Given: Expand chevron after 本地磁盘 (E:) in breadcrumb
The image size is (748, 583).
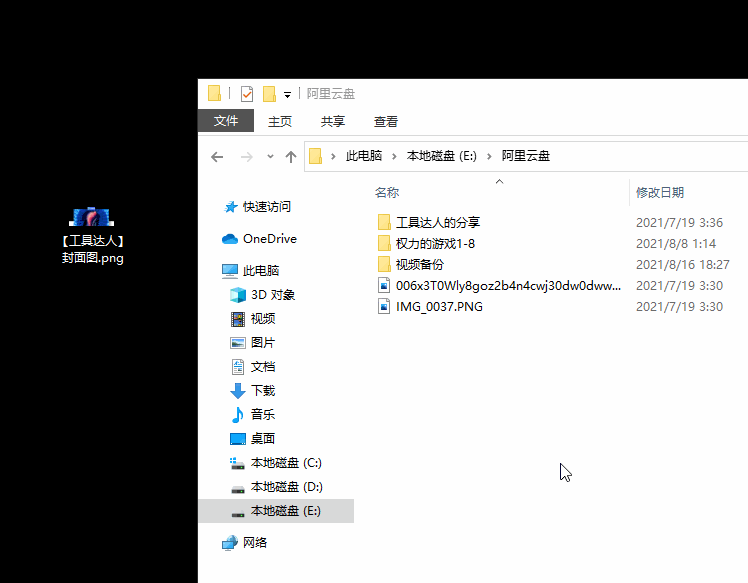Looking at the screenshot, I should 489,156.
